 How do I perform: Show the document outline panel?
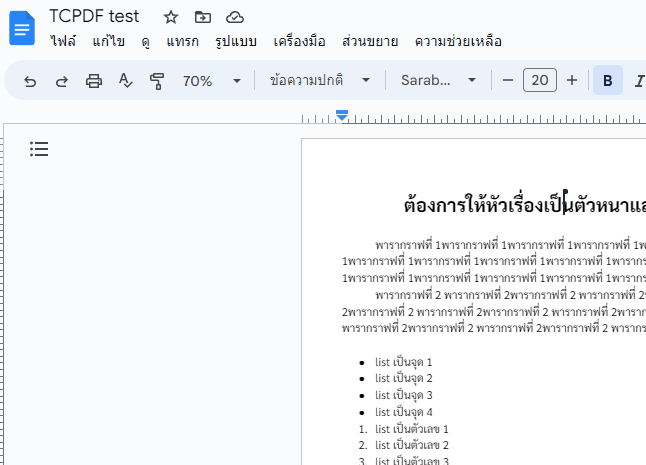[x=39, y=149]
